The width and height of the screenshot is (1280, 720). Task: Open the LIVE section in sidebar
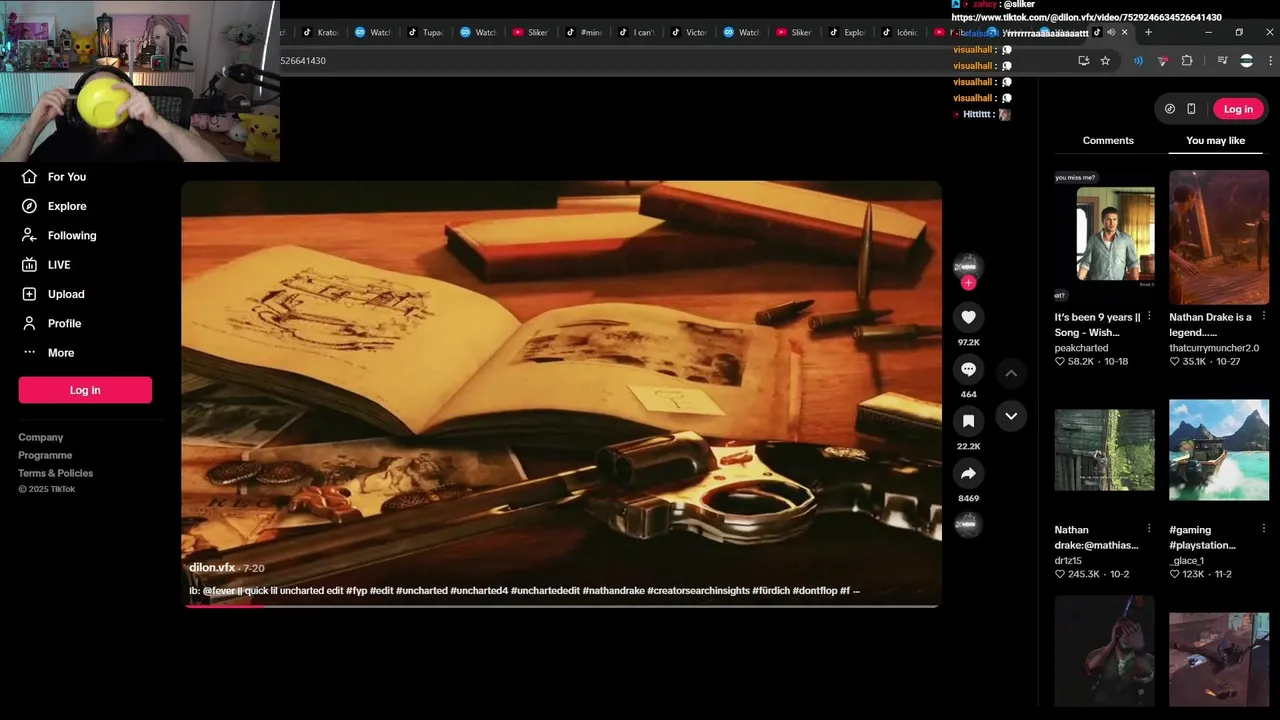(47, 265)
